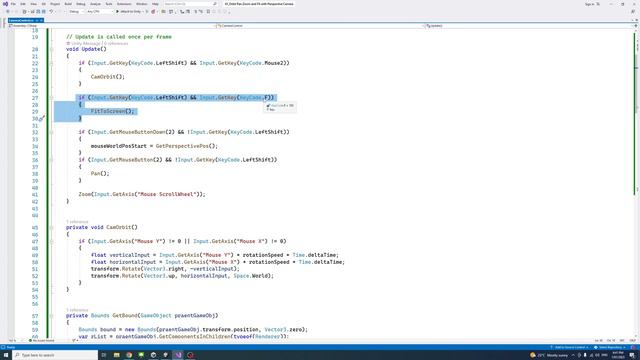
Task: Click the Attach to Unity button
Action: click(129, 12)
